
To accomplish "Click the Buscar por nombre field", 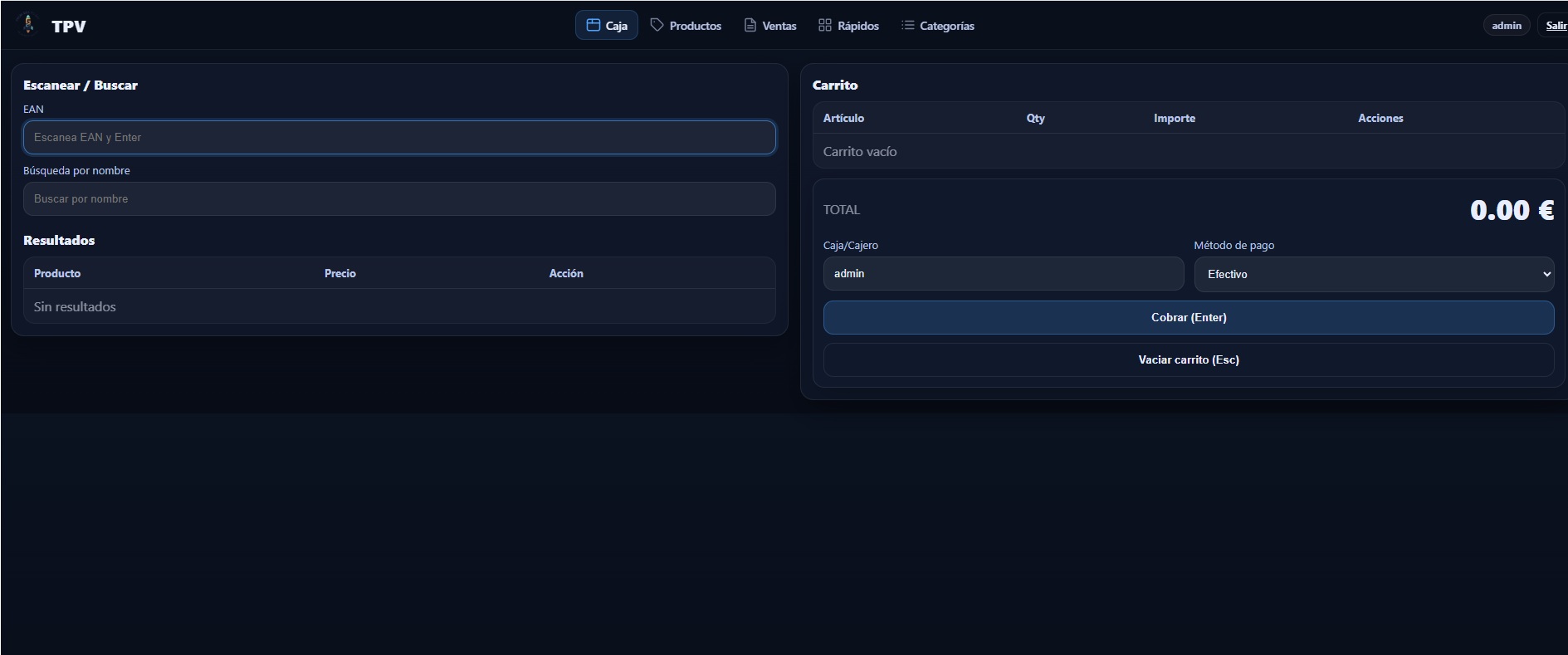I will point(399,198).
